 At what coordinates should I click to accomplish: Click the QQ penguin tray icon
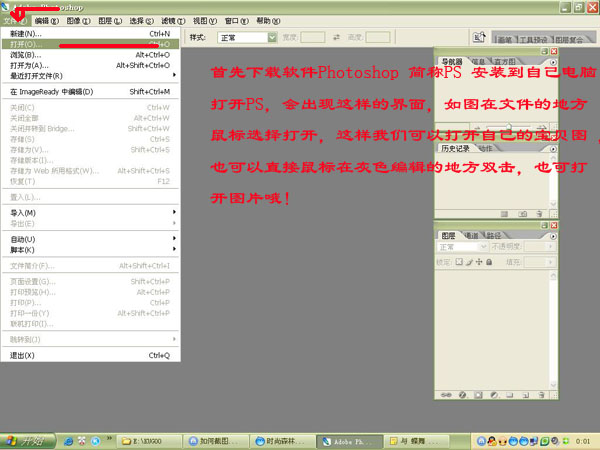(492, 441)
